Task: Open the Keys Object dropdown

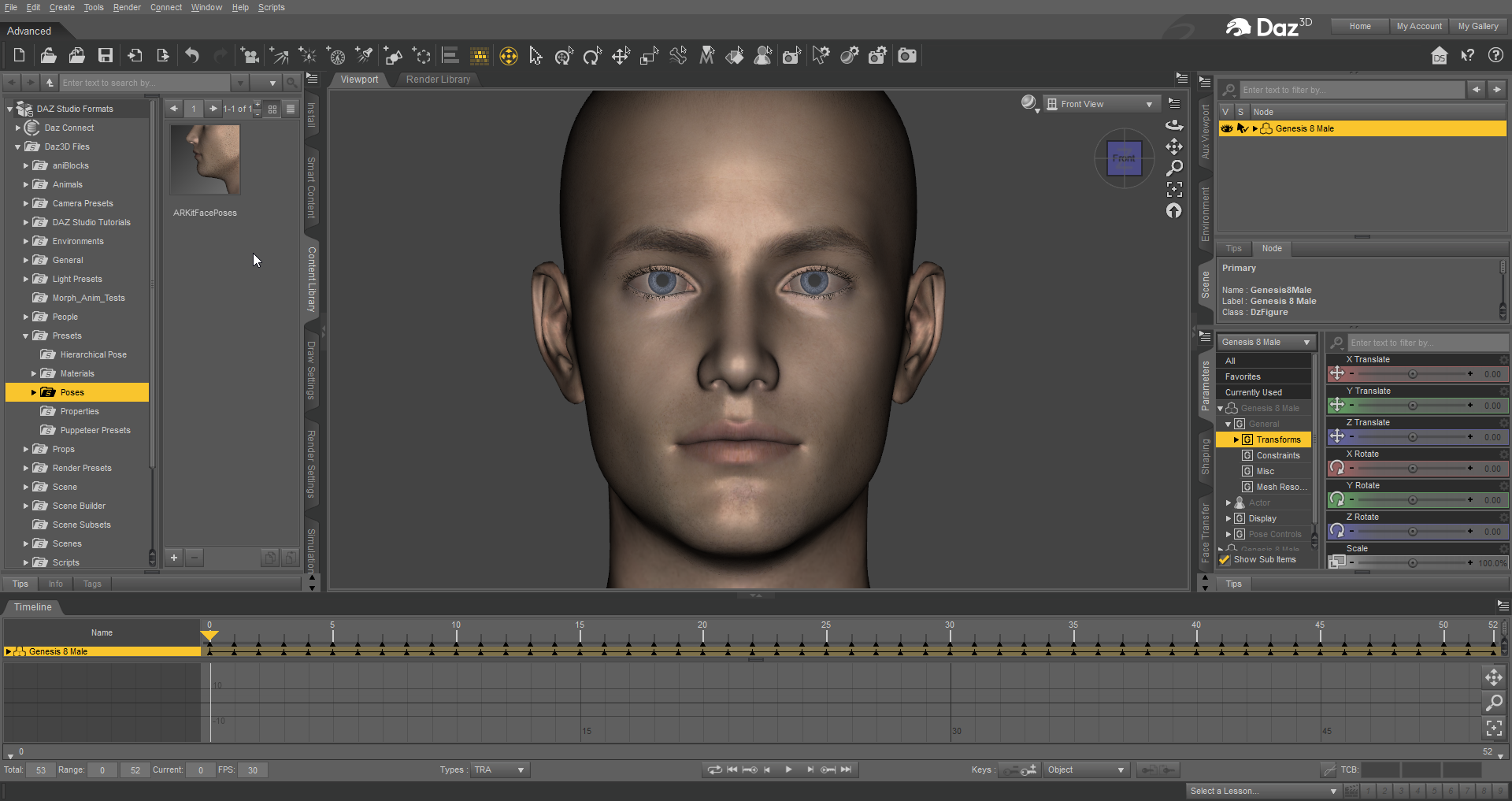Action: (x=1086, y=769)
